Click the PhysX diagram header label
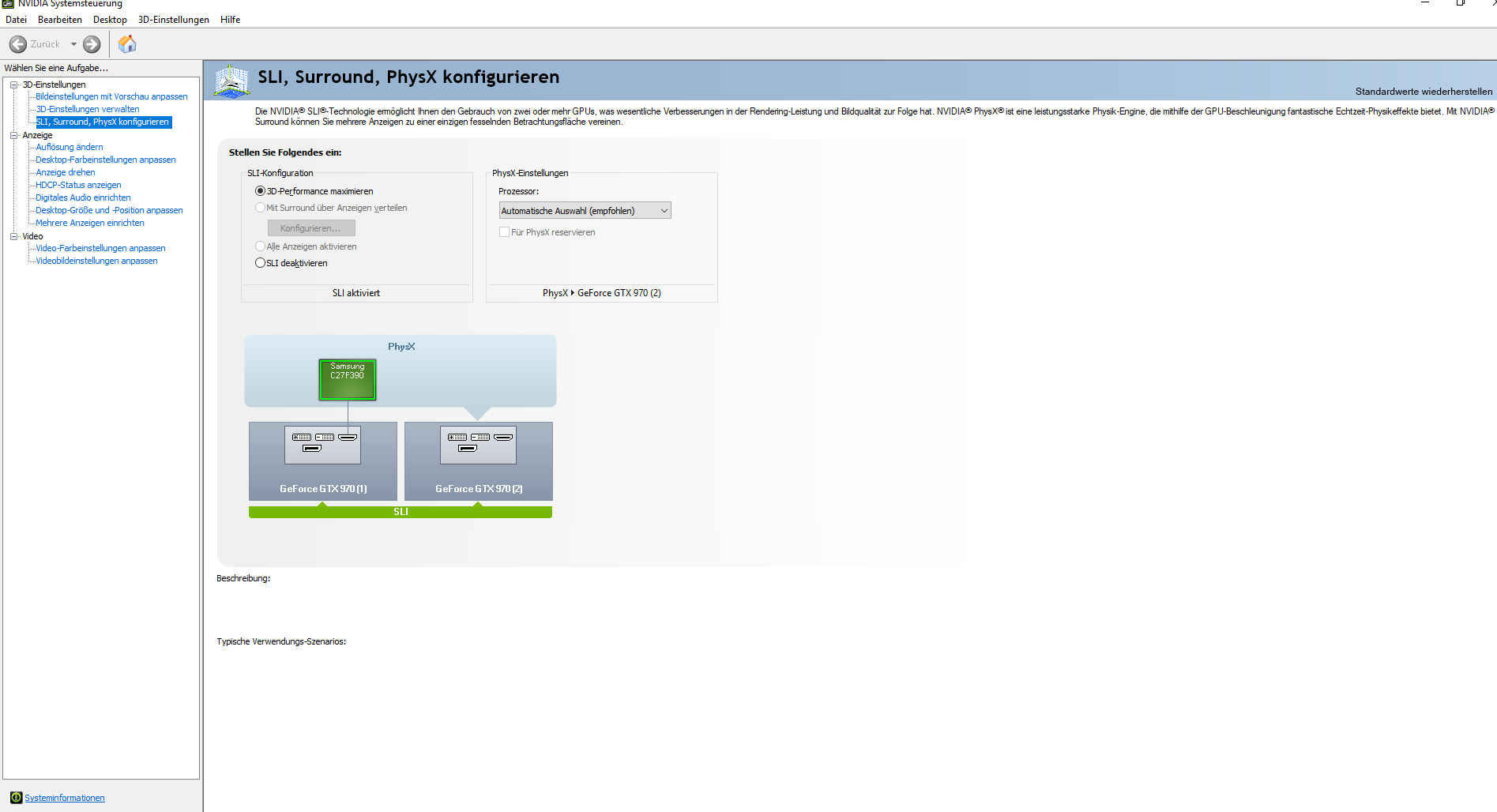This screenshot has height=812, width=1497. click(401, 347)
